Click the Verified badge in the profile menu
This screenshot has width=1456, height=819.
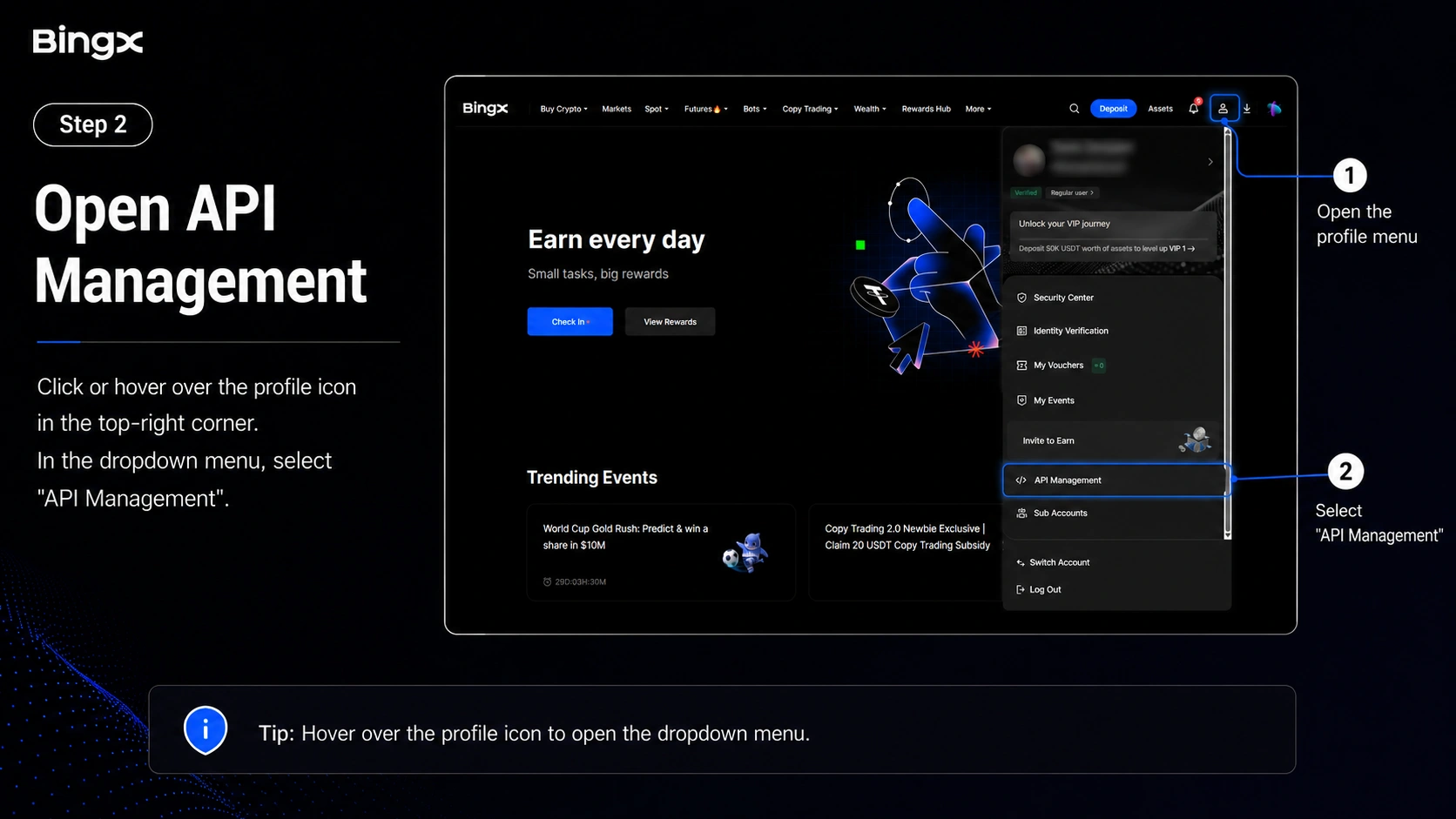click(x=1026, y=192)
